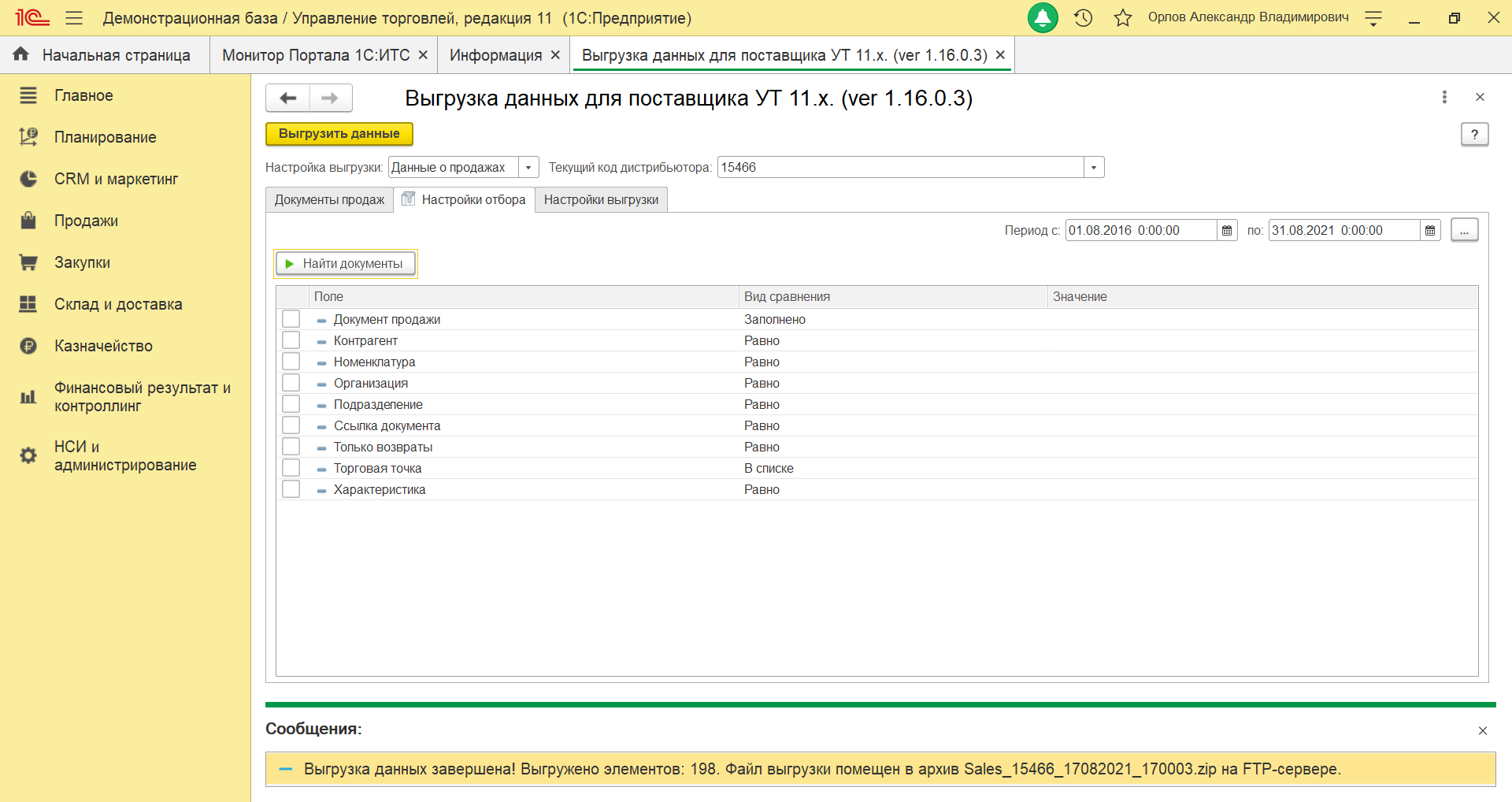Click Значение column header
Screen dimensions: 1512x802
[1262, 297]
